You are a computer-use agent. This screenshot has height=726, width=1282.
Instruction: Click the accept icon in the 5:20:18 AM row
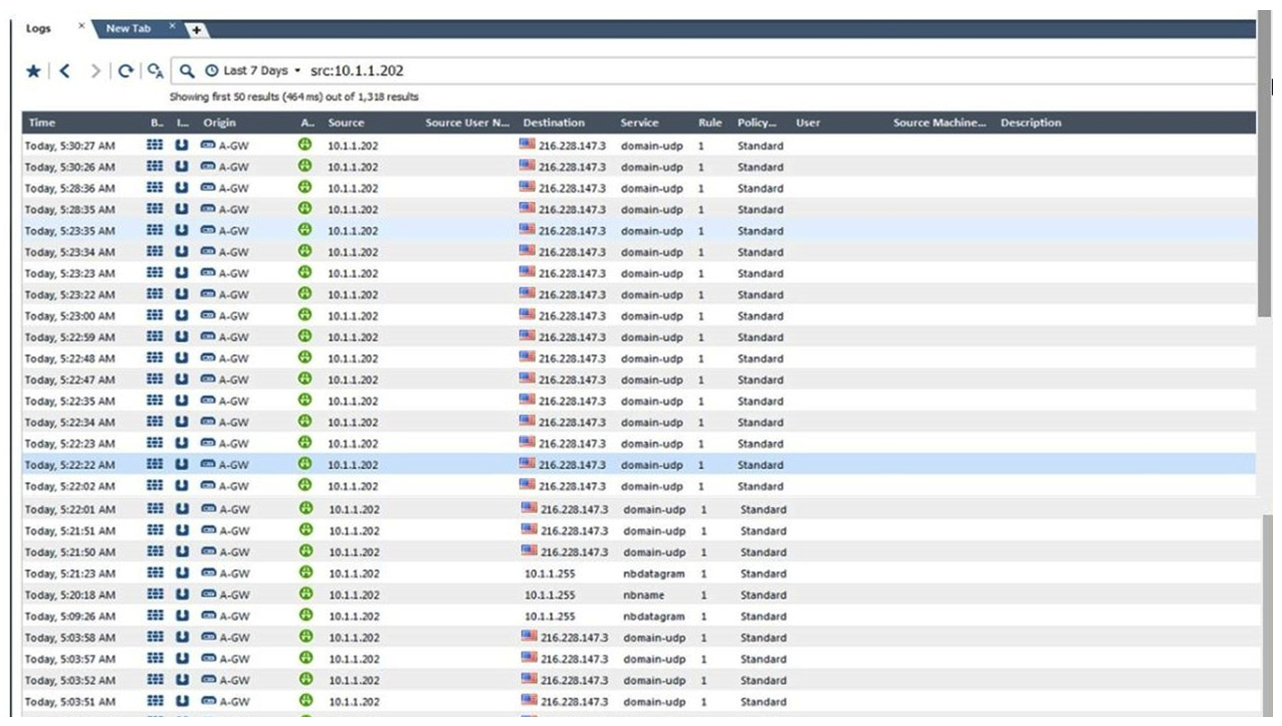(x=306, y=593)
